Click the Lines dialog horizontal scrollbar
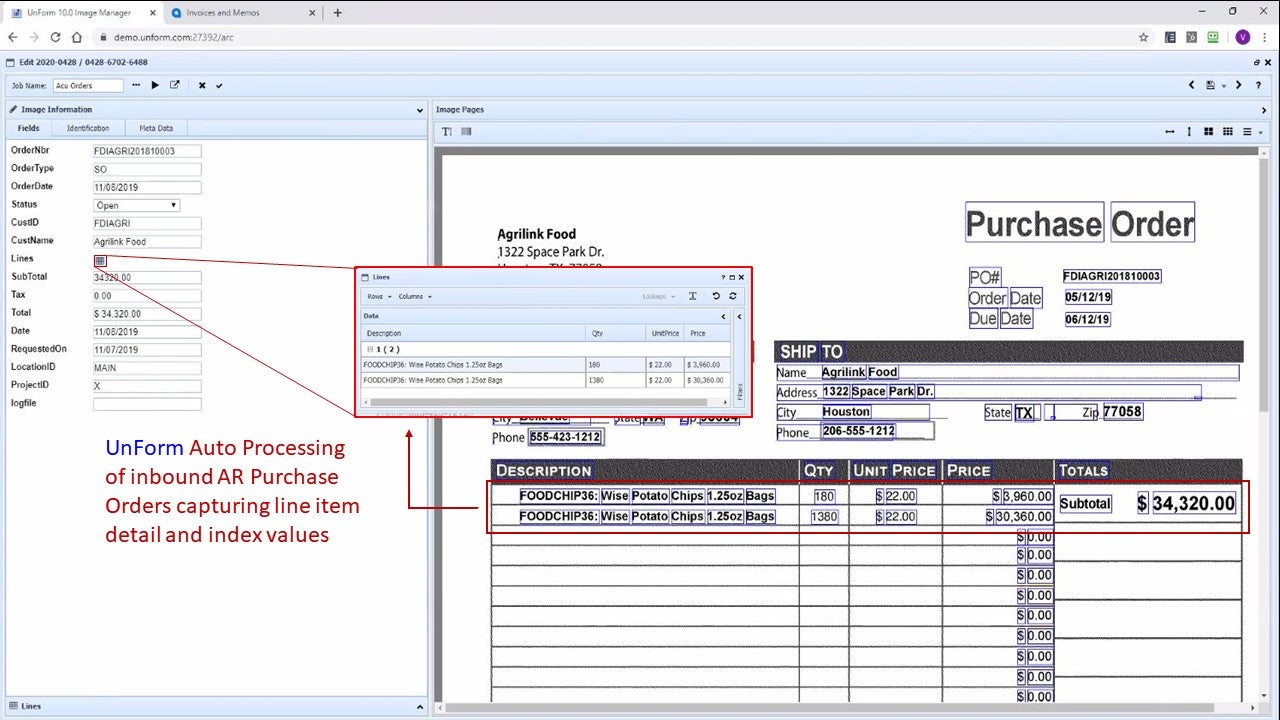The height and width of the screenshot is (720, 1280). (x=545, y=402)
